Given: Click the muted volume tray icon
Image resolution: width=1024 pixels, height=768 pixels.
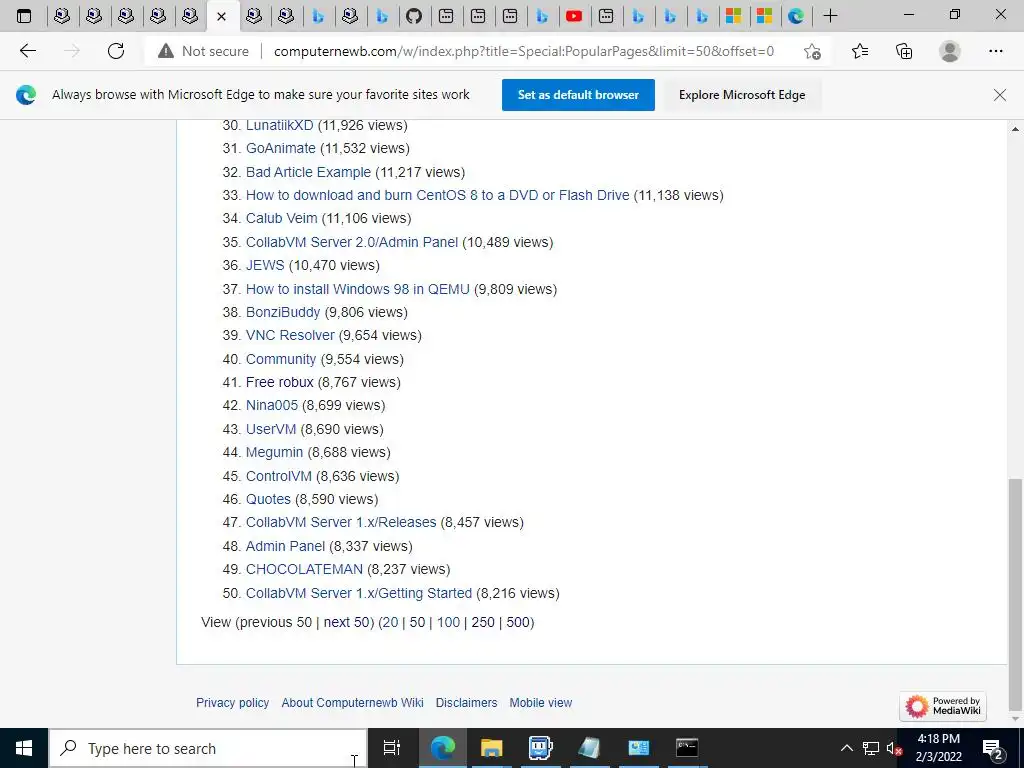Looking at the screenshot, I should coord(894,748).
